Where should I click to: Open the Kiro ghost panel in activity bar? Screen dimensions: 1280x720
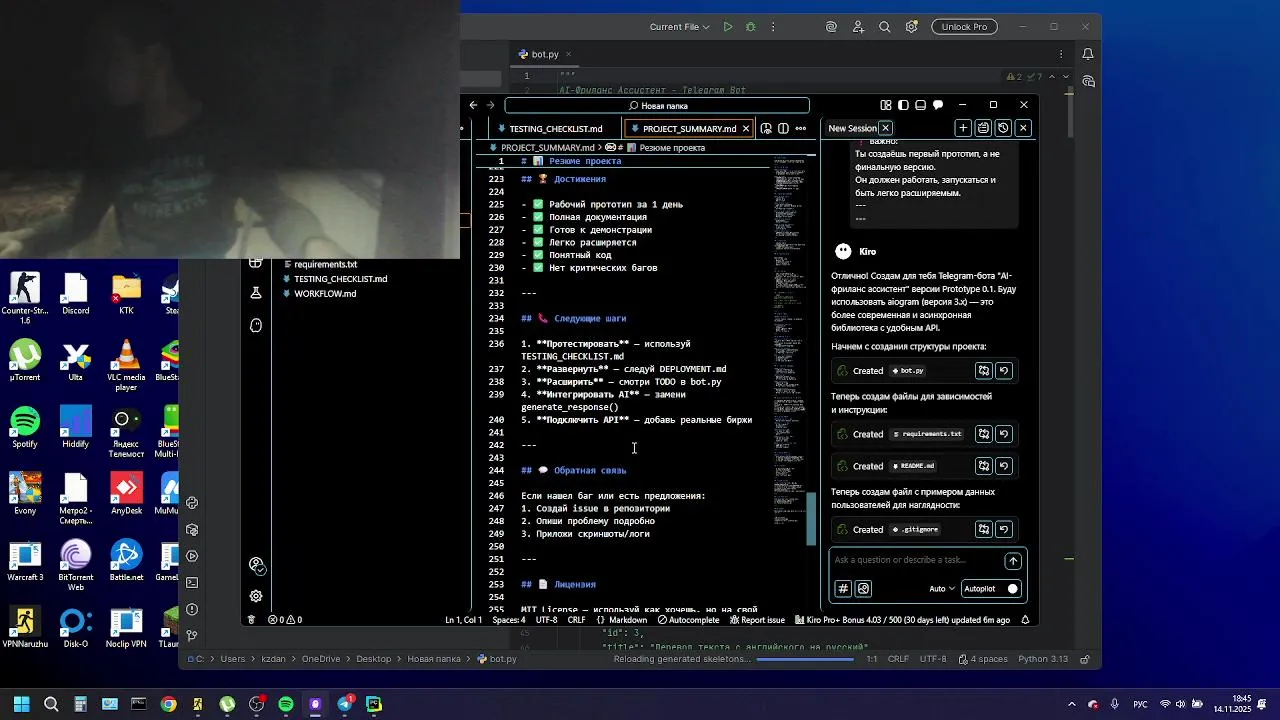(x=256, y=325)
